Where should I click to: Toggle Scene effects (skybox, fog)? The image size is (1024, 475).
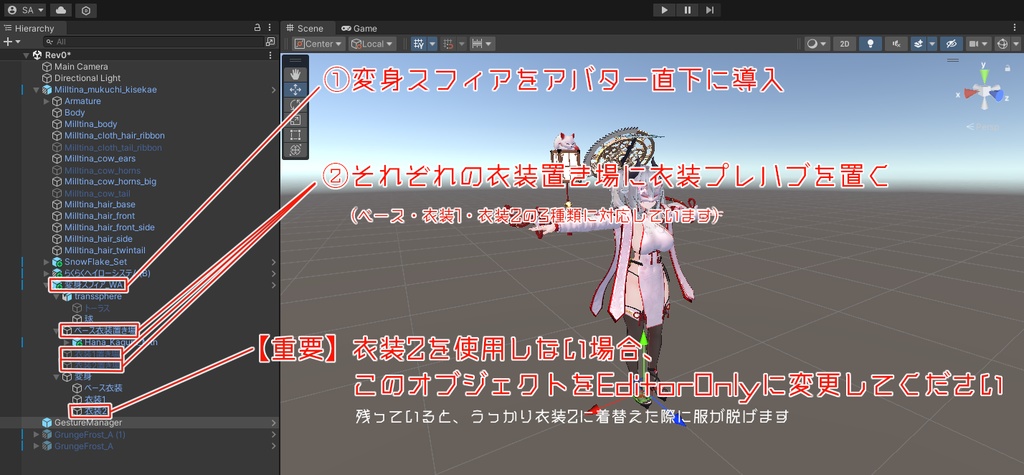pyautogui.click(x=919, y=44)
